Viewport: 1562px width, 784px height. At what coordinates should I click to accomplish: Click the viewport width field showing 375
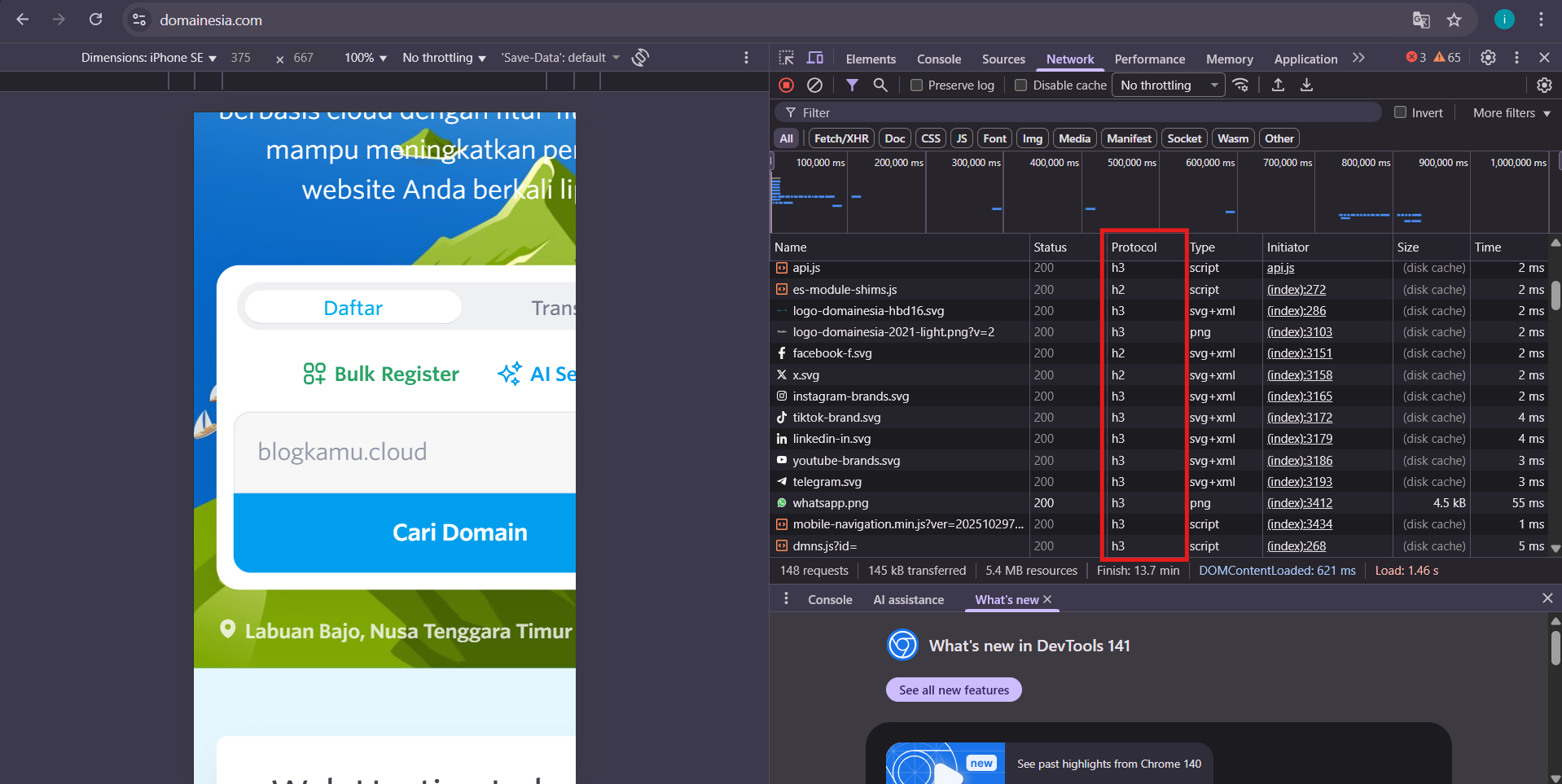[241, 58]
